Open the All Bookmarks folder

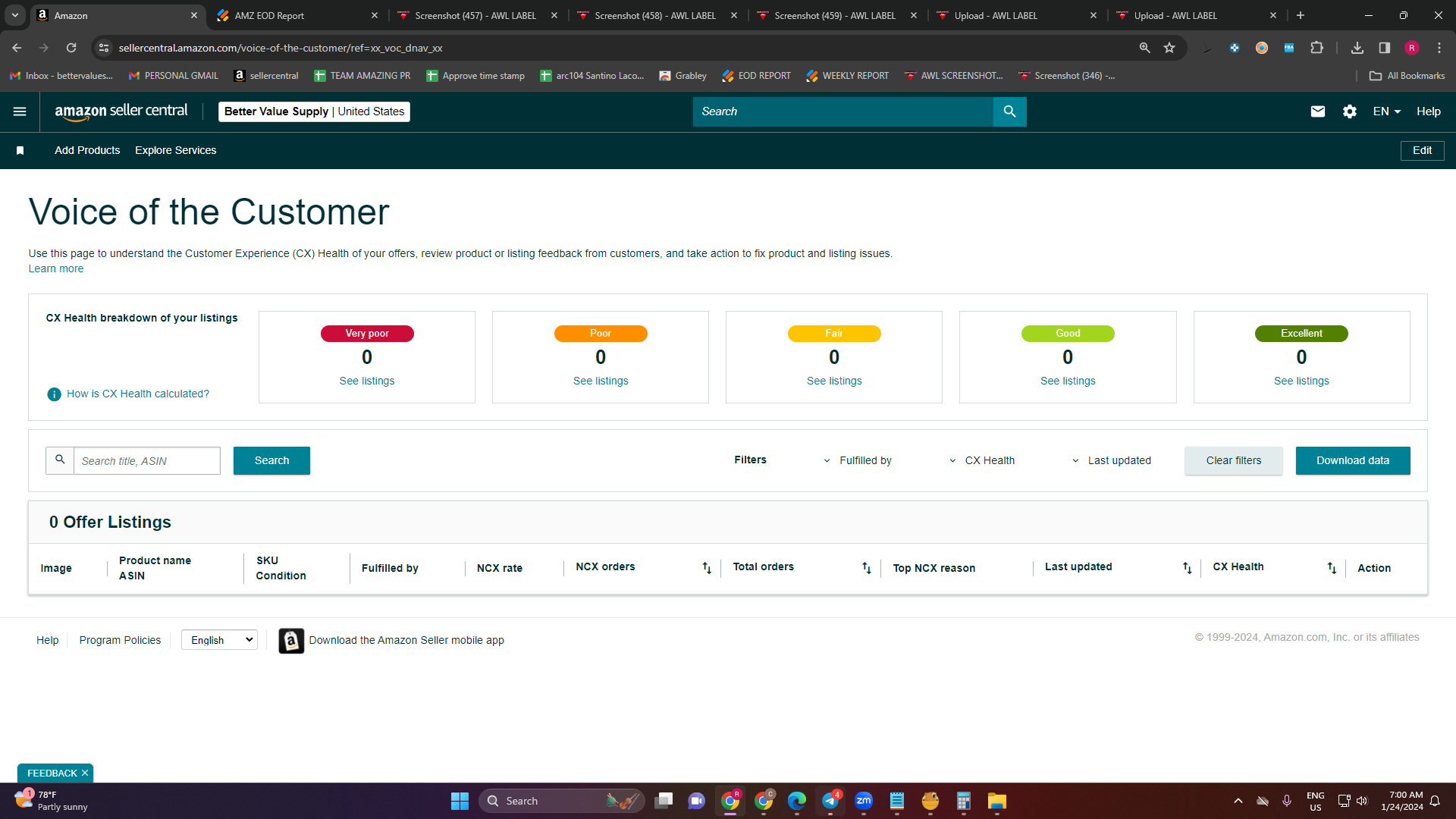click(1407, 76)
